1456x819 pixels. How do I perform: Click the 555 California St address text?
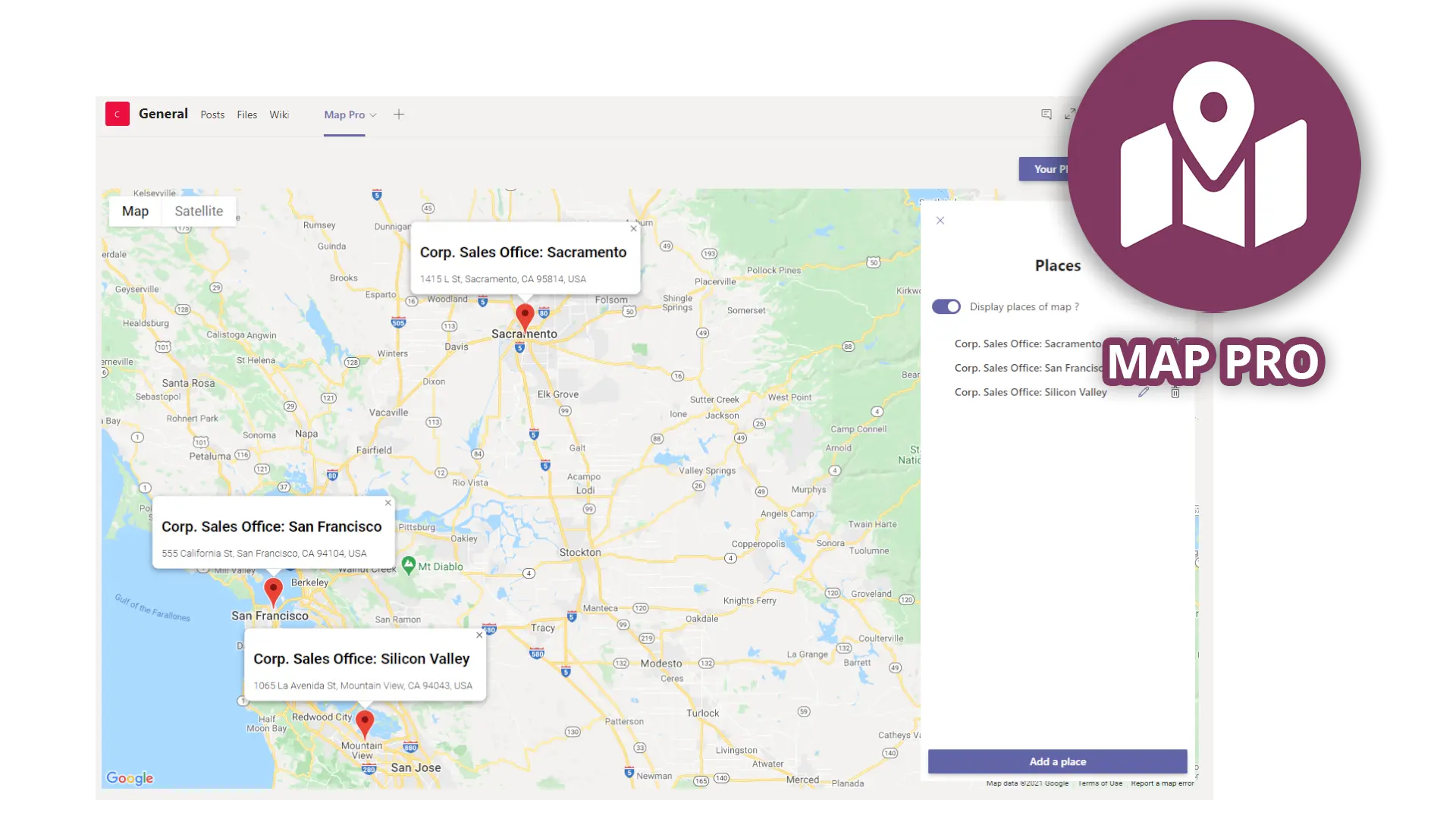tap(264, 554)
